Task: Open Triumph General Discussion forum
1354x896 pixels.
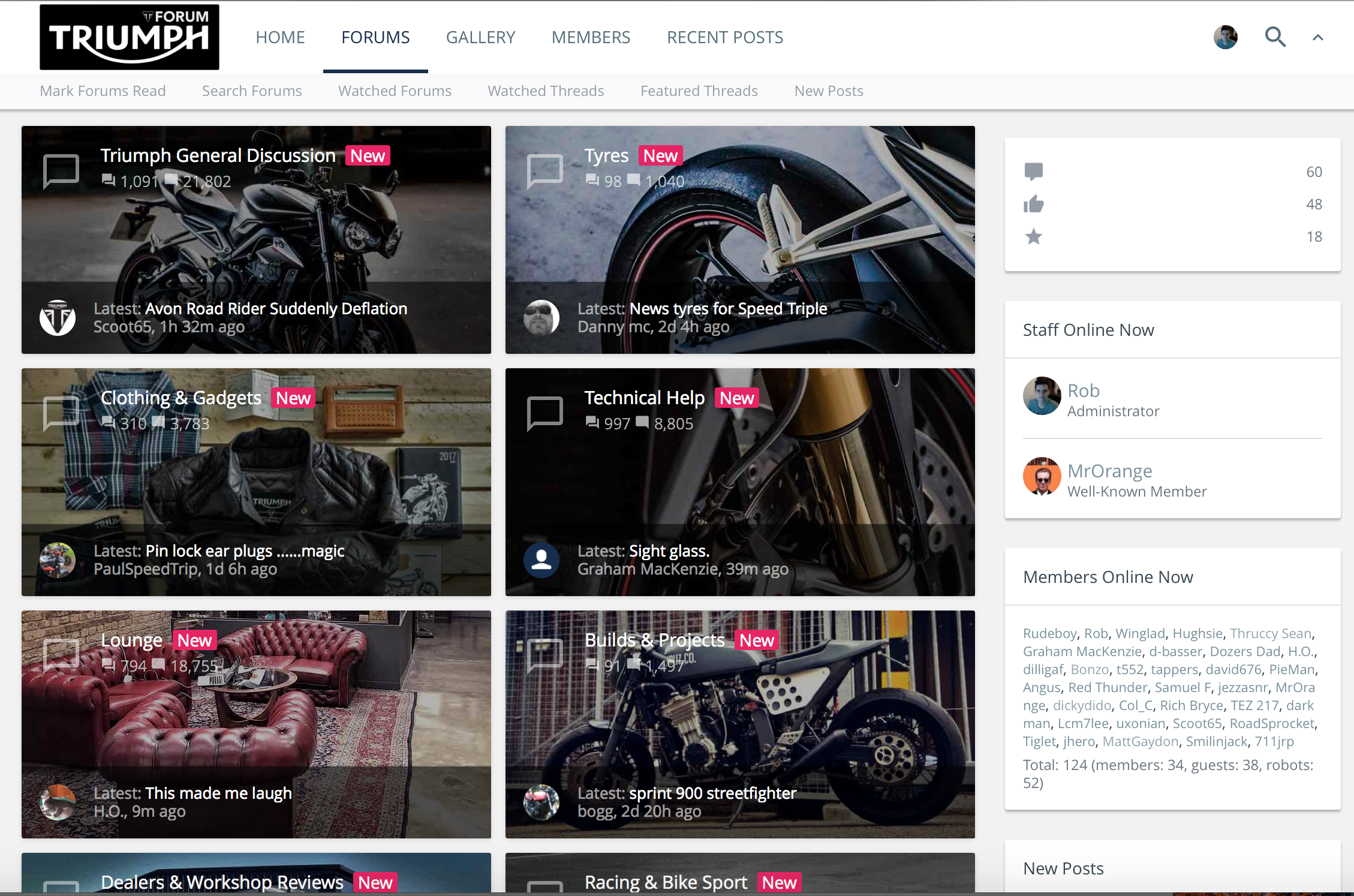Action: click(x=218, y=155)
